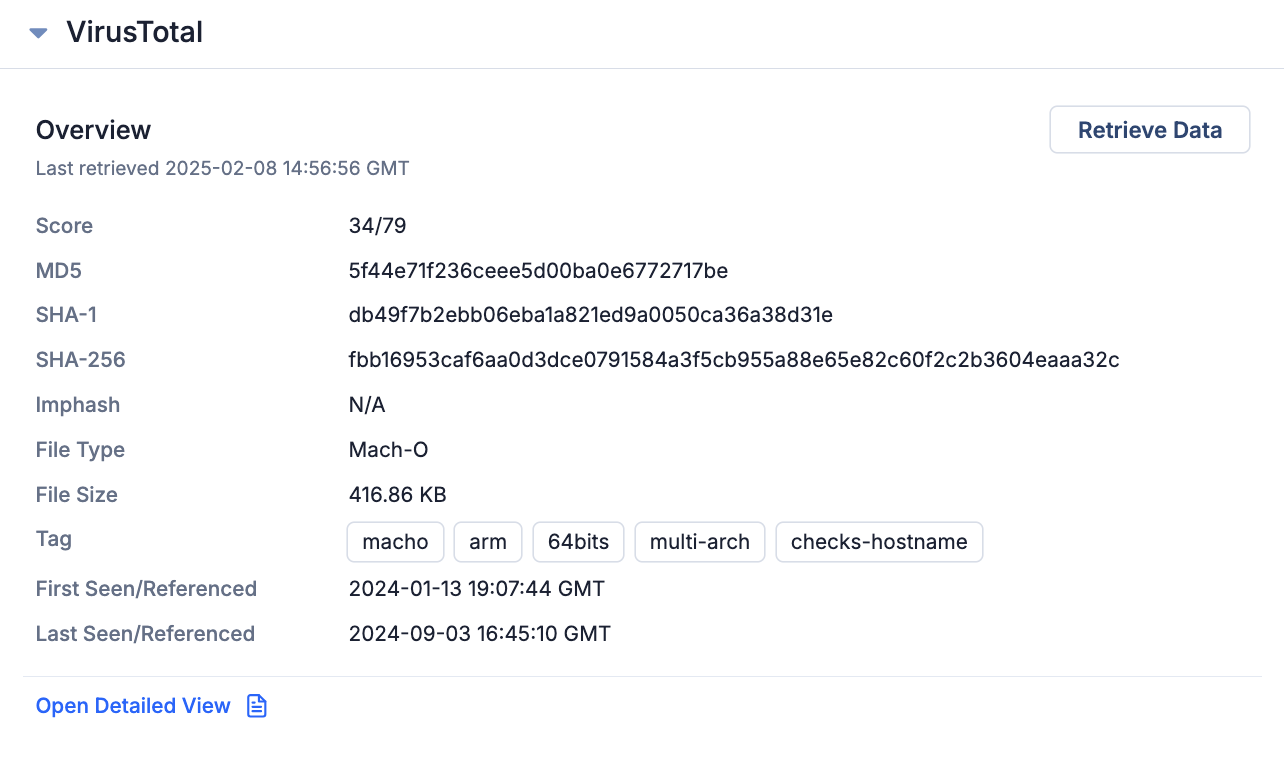The image size is (1284, 758).
Task: Select the arm tag
Action: pos(487,541)
